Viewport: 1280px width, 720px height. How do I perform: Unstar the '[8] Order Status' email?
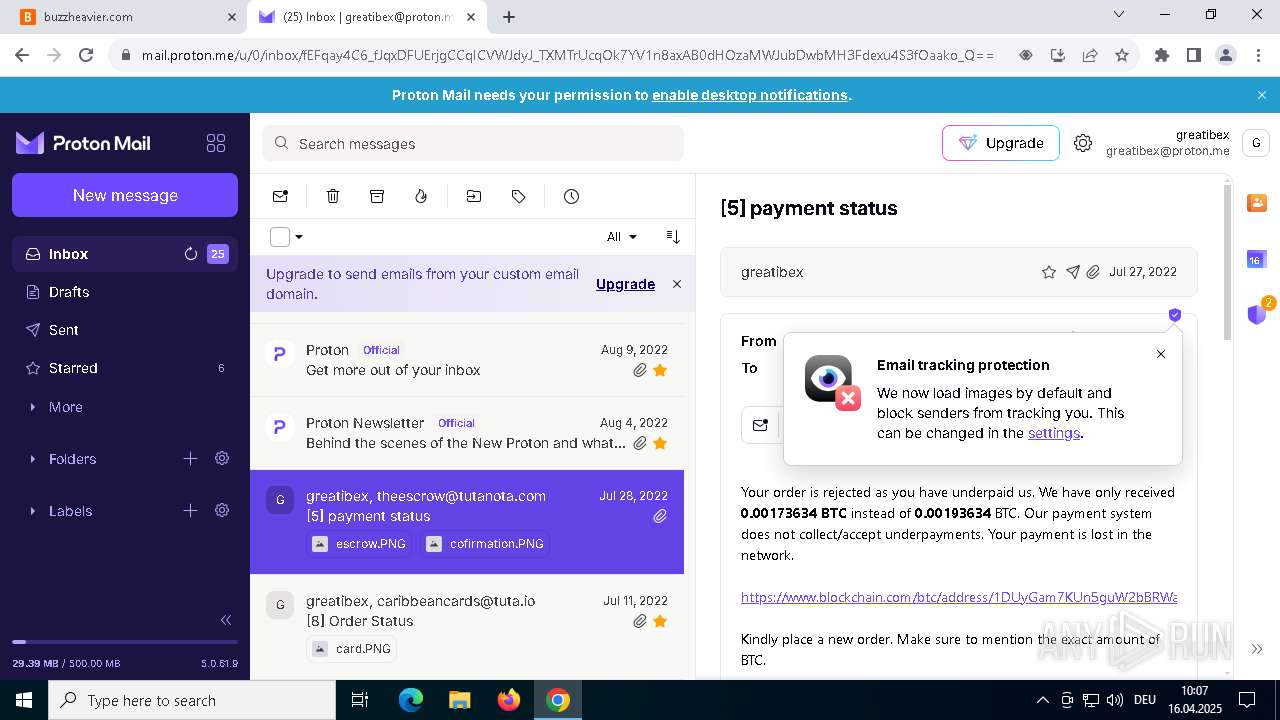point(660,621)
